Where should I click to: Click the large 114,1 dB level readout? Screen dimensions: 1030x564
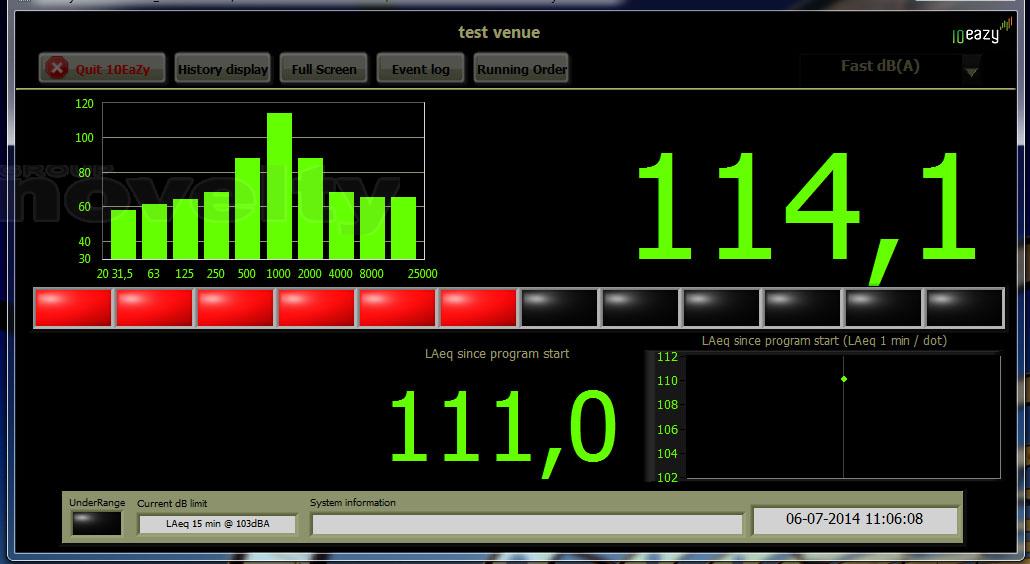805,210
